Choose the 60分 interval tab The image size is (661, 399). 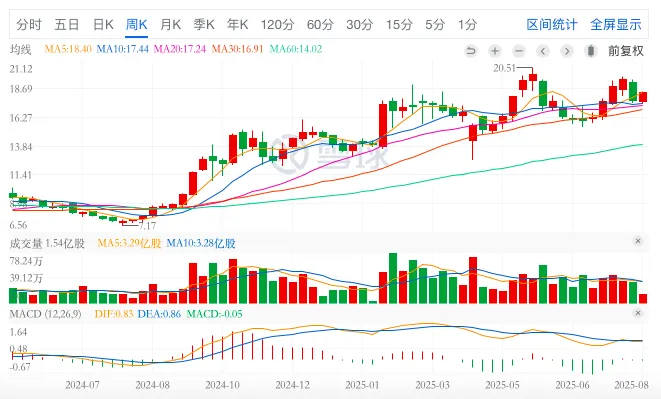click(320, 24)
